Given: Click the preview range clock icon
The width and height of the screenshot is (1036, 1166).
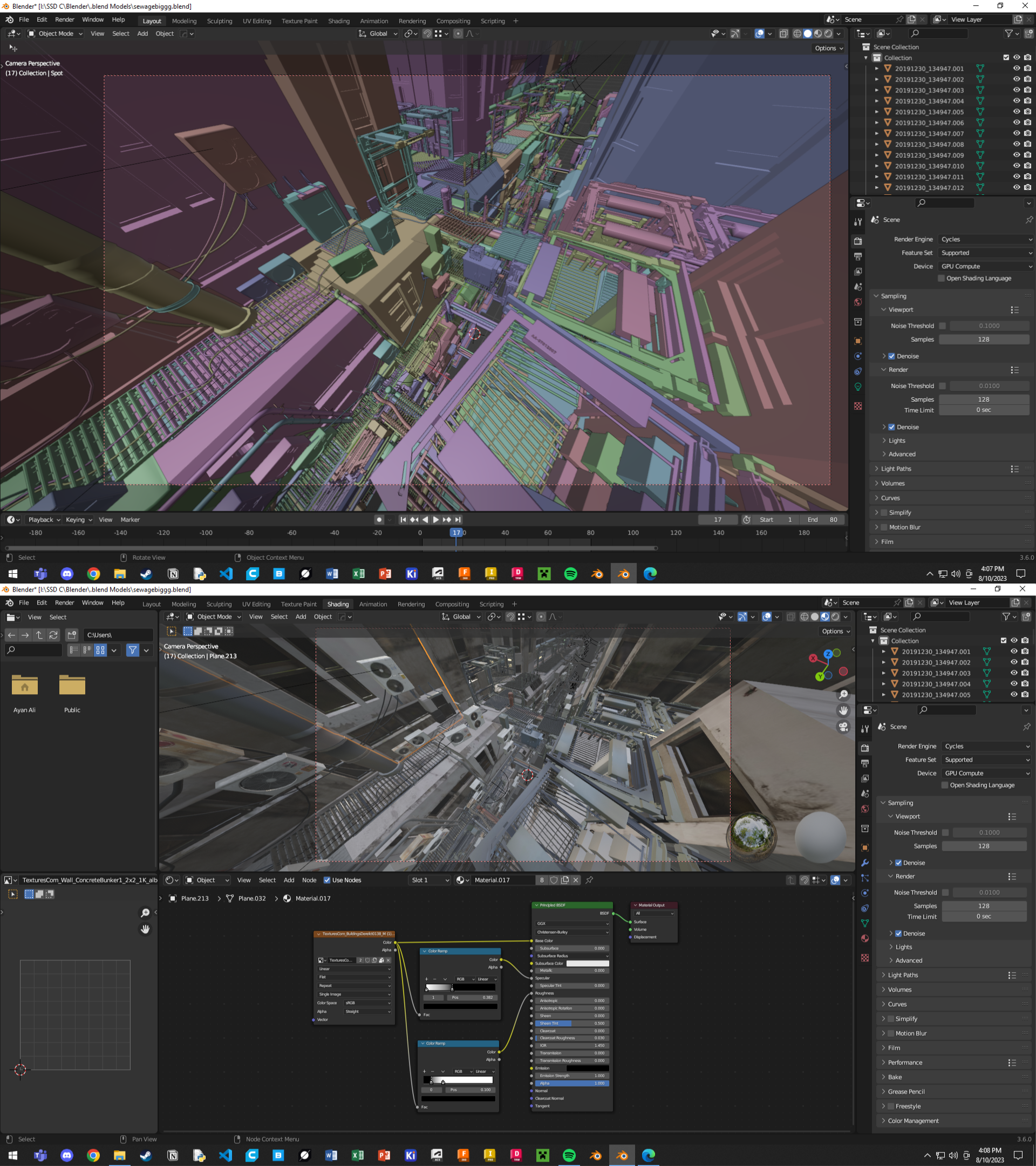Looking at the screenshot, I should (746, 520).
